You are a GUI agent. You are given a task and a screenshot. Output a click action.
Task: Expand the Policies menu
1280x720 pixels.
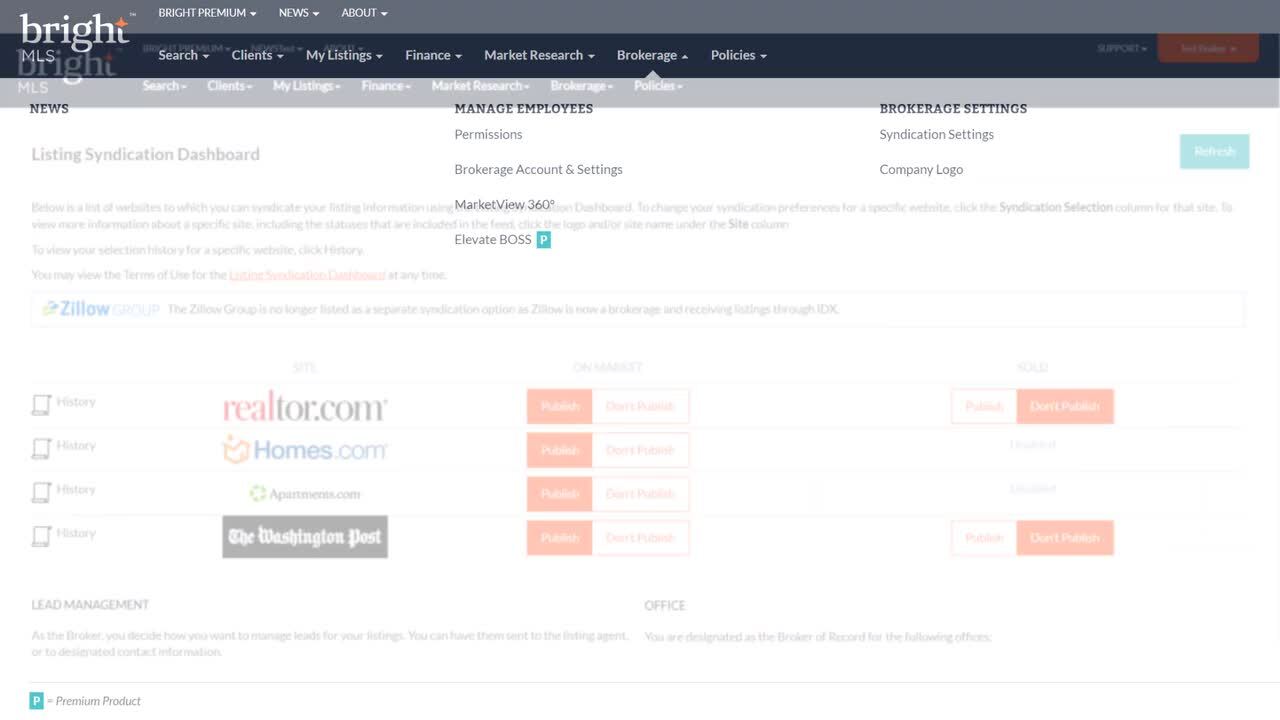tap(738, 55)
